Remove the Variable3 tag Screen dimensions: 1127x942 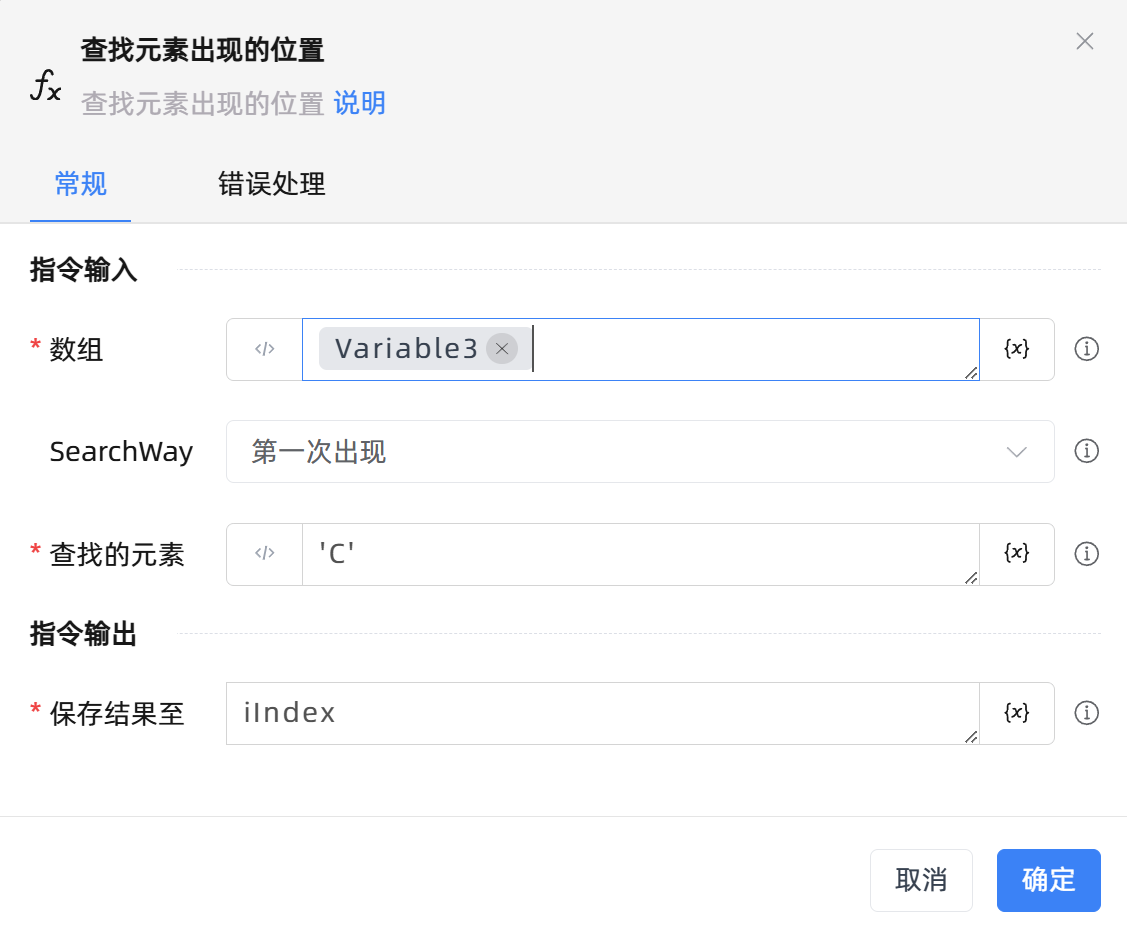pos(502,349)
